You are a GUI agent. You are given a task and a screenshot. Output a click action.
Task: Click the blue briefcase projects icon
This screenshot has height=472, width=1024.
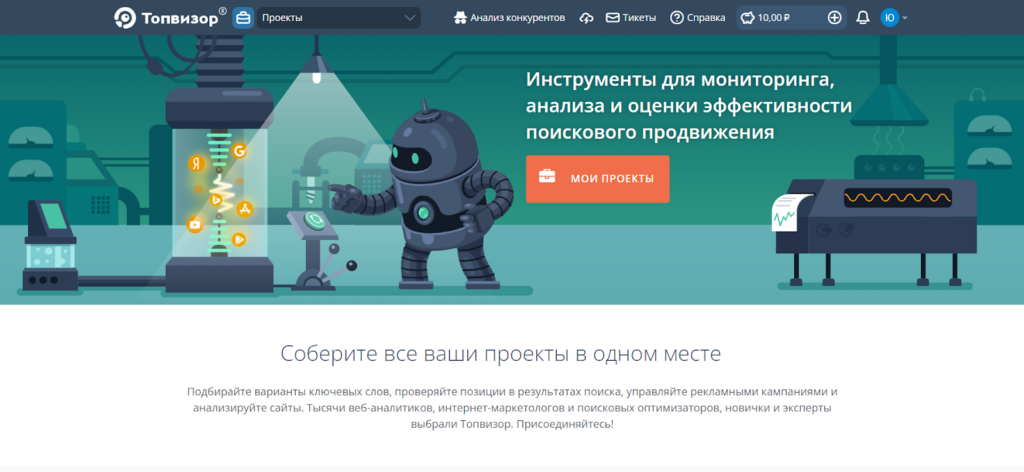point(243,18)
